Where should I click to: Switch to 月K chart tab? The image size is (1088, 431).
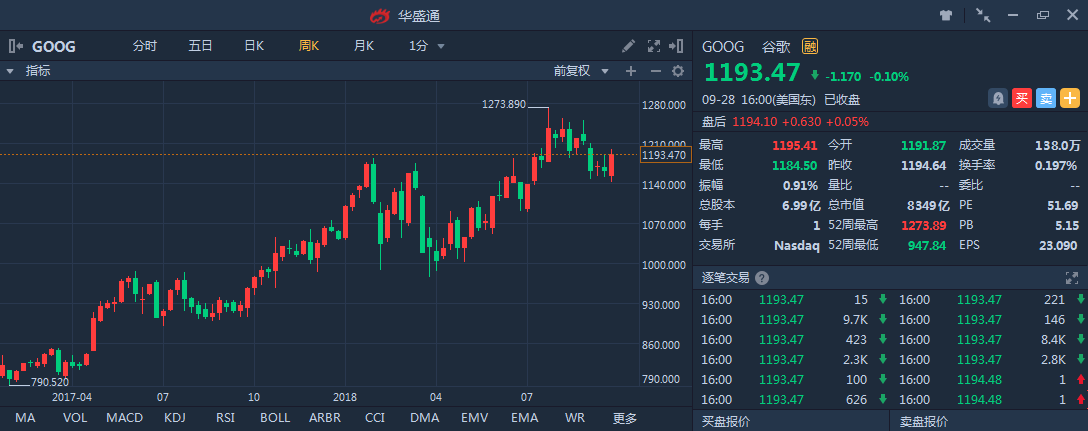[364, 47]
